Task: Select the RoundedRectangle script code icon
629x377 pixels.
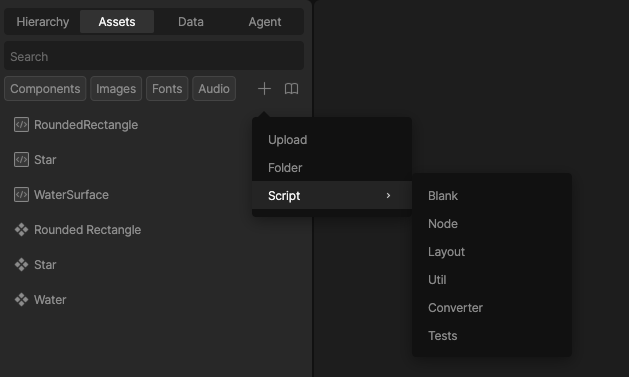Action: (21, 125)
